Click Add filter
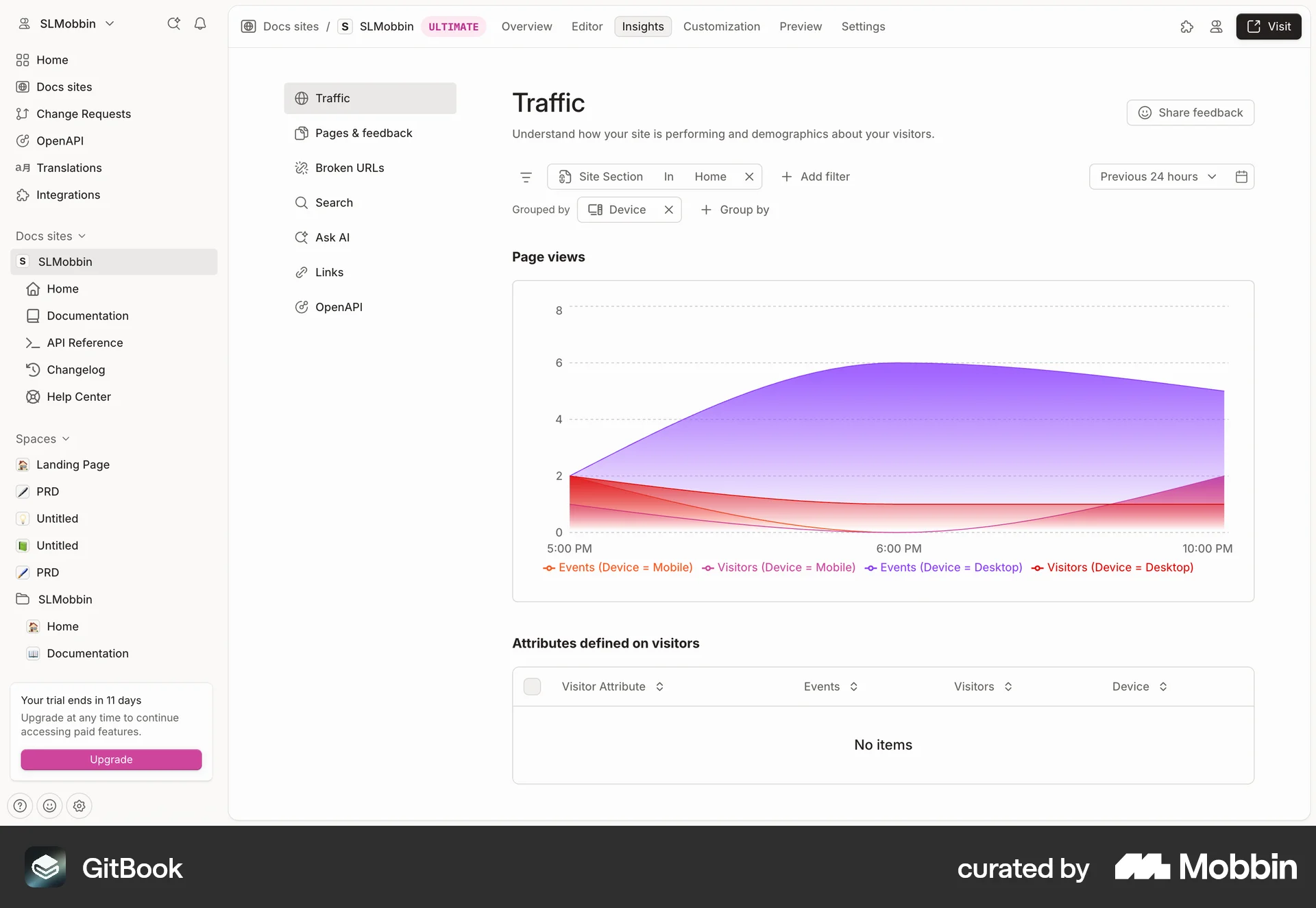The height and width of the screenshot is (908, 1316). (x=816, y=177)
